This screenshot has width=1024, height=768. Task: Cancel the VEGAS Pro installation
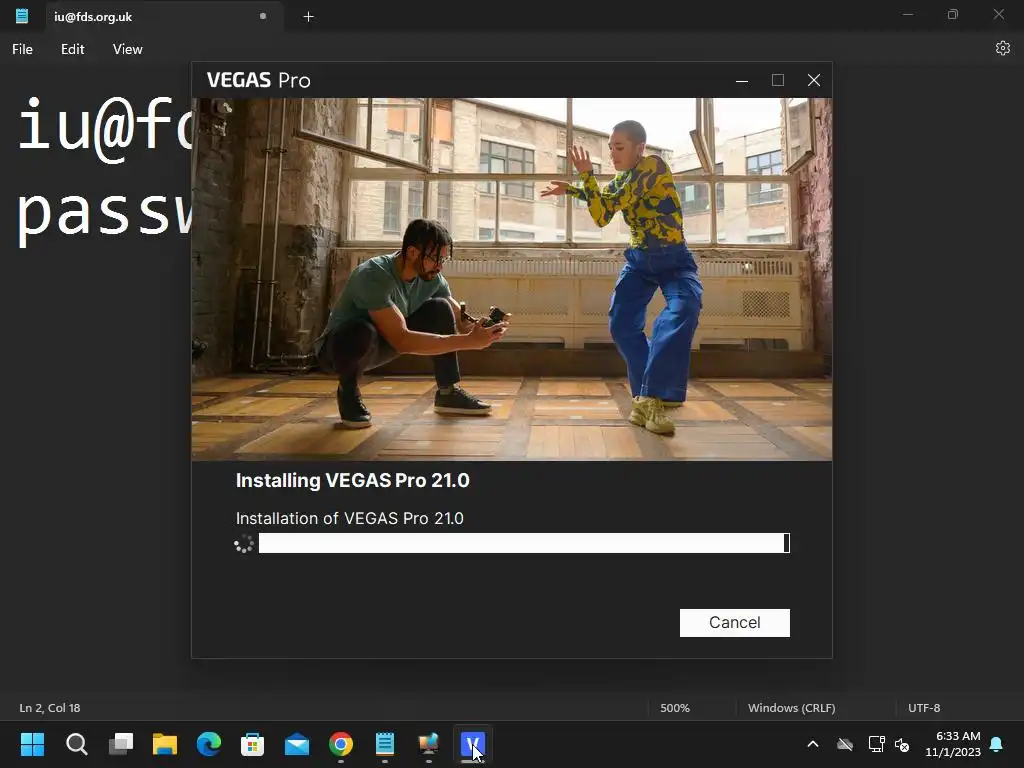[735, 622]
